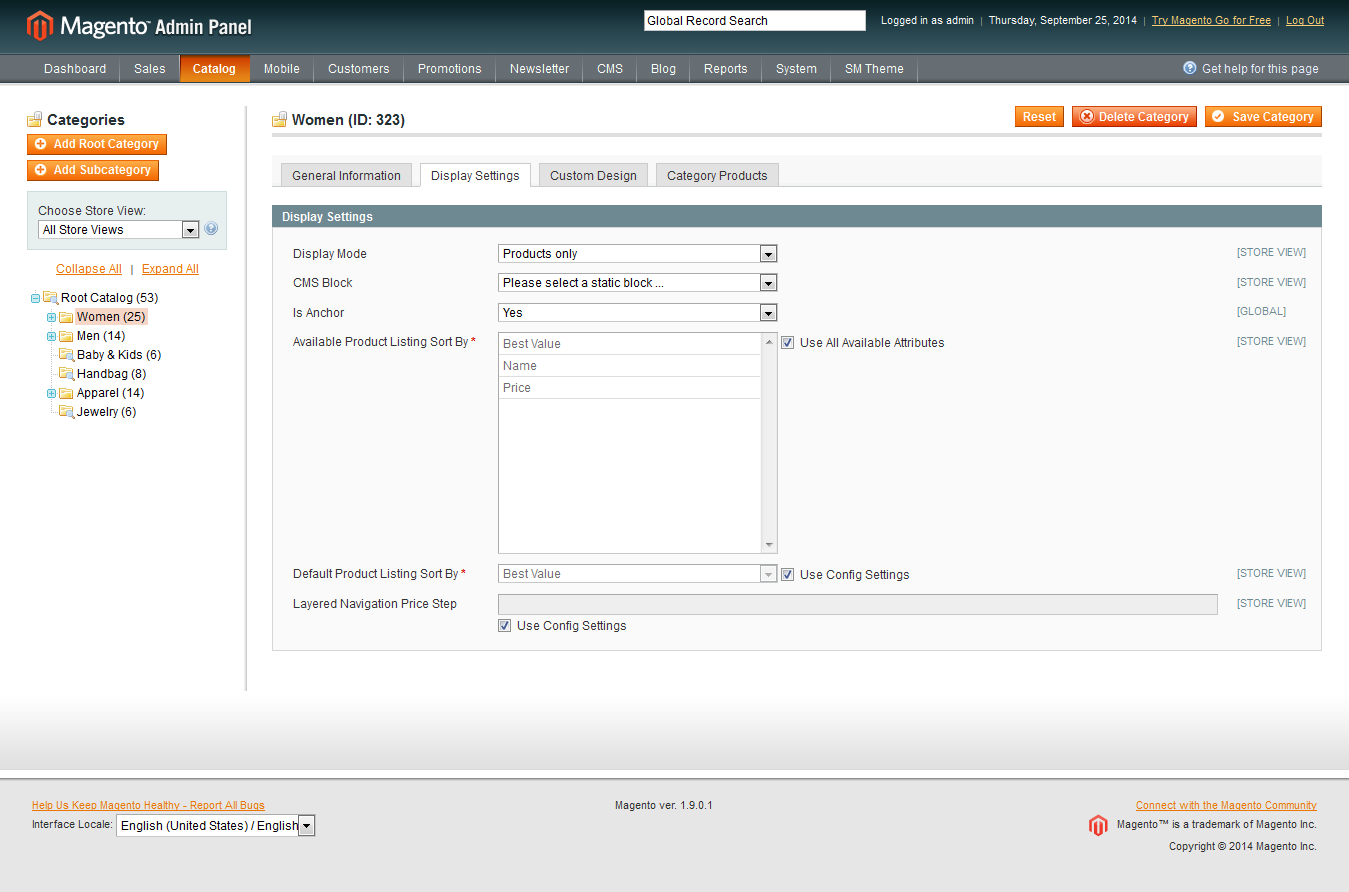Click Magento logo icon in the footer
Image resolution: width=1349 pixels, height=892 pixels.
[1098, 826]
